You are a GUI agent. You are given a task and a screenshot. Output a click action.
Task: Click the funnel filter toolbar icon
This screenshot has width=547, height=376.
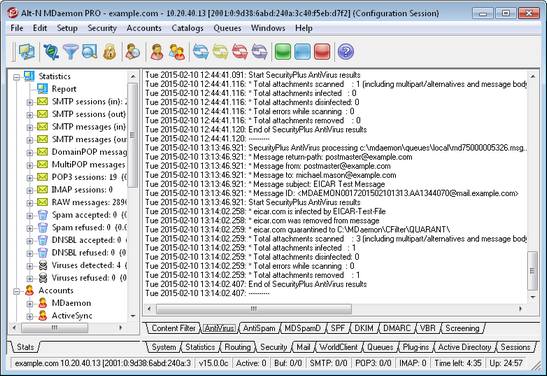click(70, 52)
